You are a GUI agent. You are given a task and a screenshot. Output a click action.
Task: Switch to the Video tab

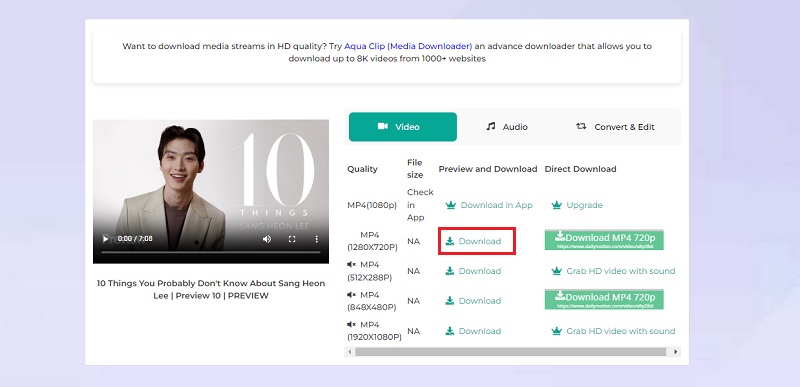point(403,127)
